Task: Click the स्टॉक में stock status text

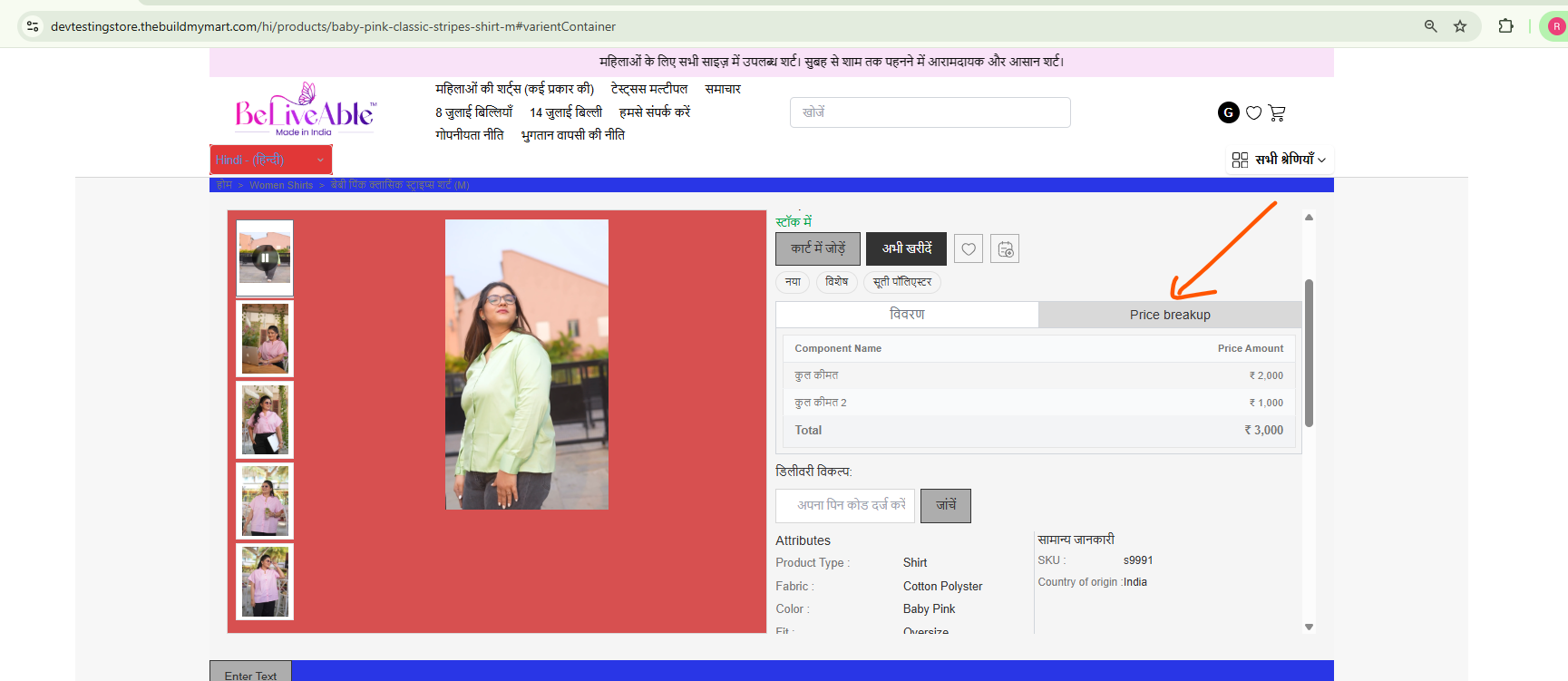Action: (x=794, y=221)
